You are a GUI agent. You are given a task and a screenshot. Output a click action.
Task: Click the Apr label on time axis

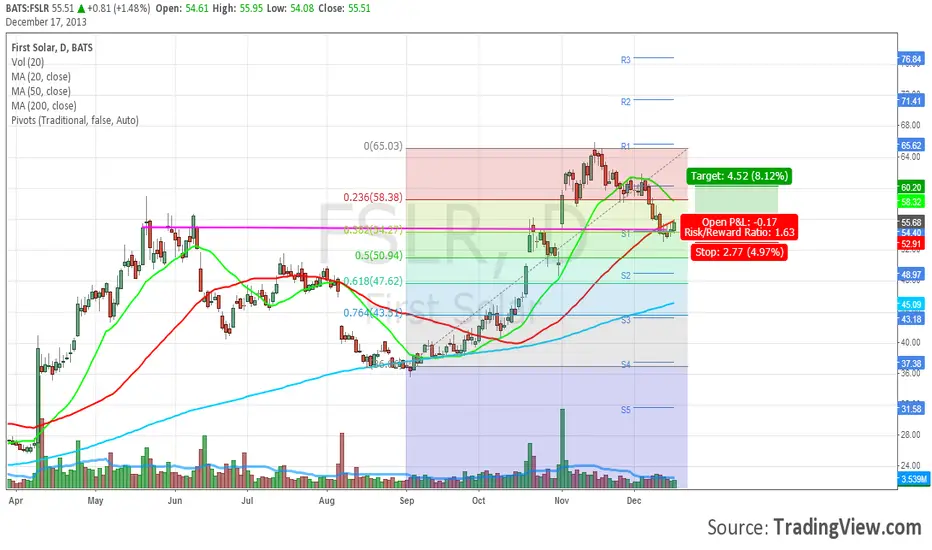coord(16,501)
